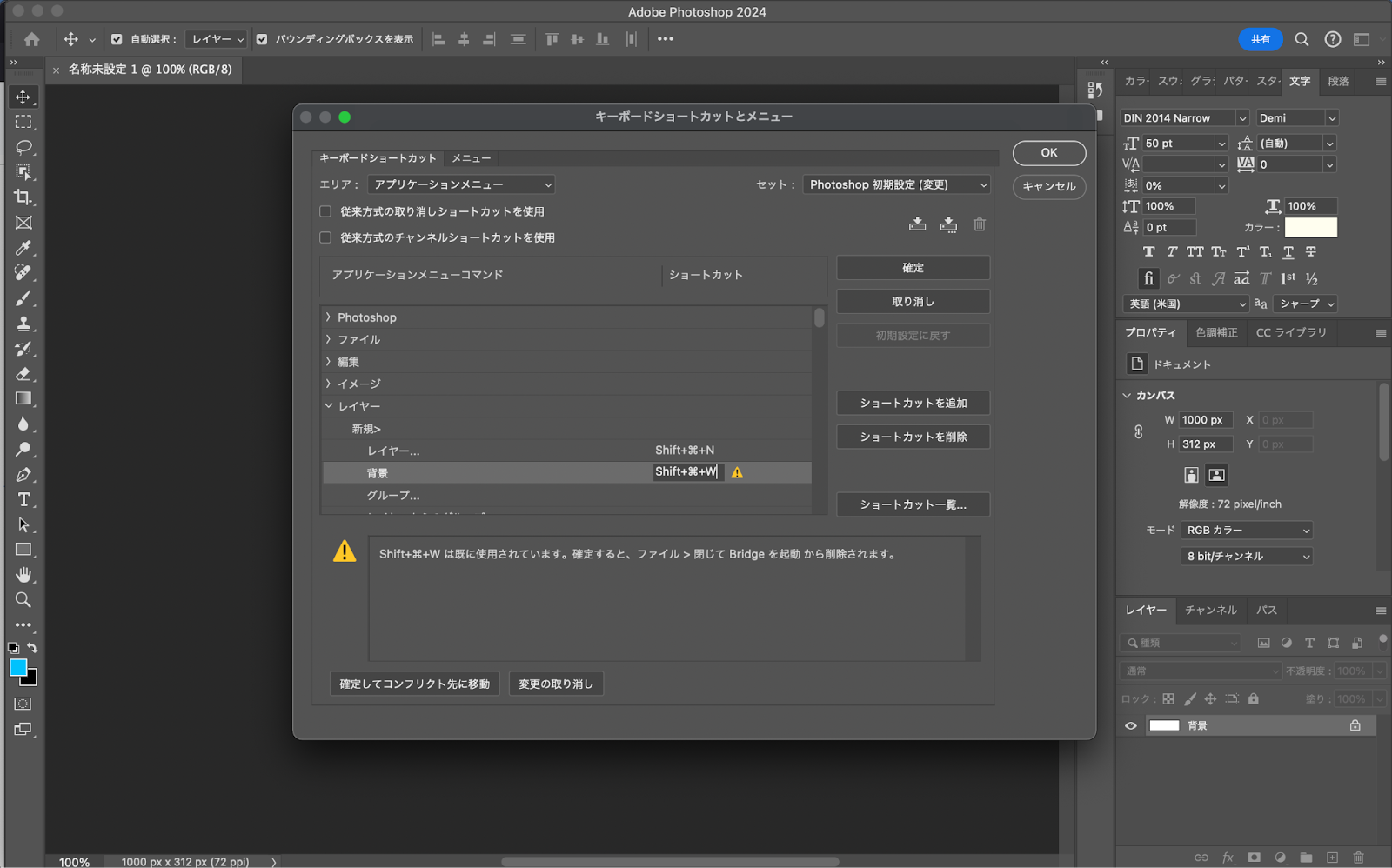Viewport: 1392px width, 868px height.
Task: Enable legacy channel shortcuts checkbox
Action: [325, 237]
